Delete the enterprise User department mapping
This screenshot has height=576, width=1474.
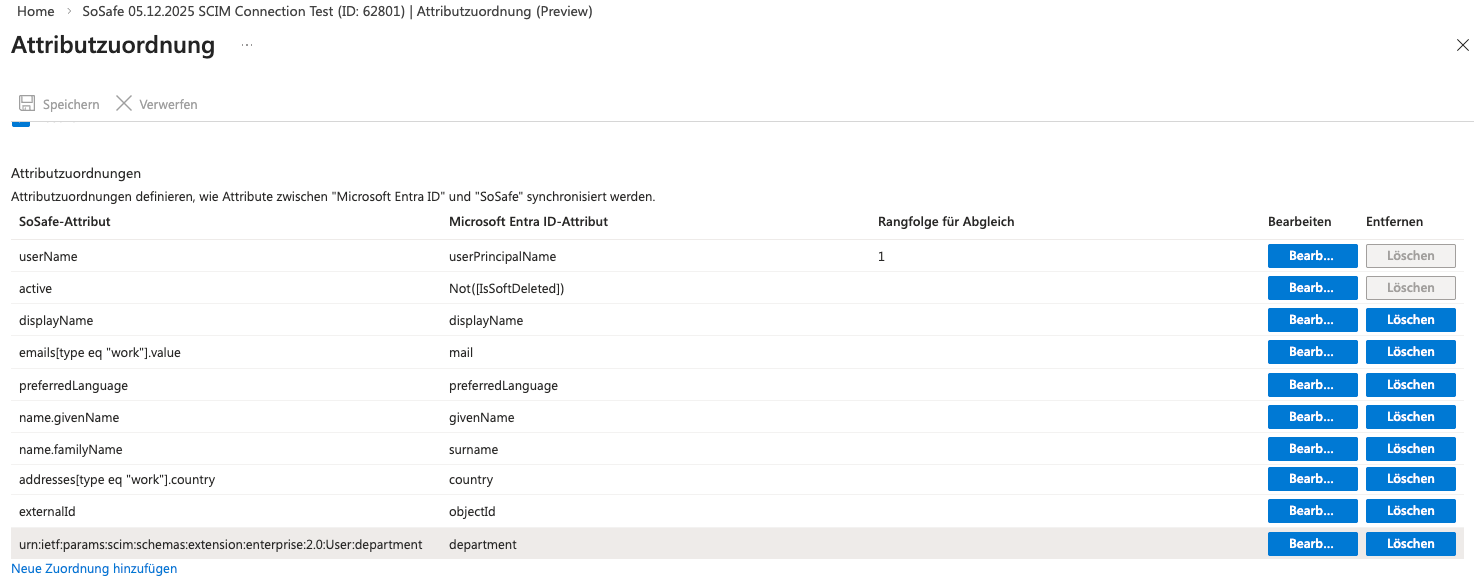tap(1410, 544)
